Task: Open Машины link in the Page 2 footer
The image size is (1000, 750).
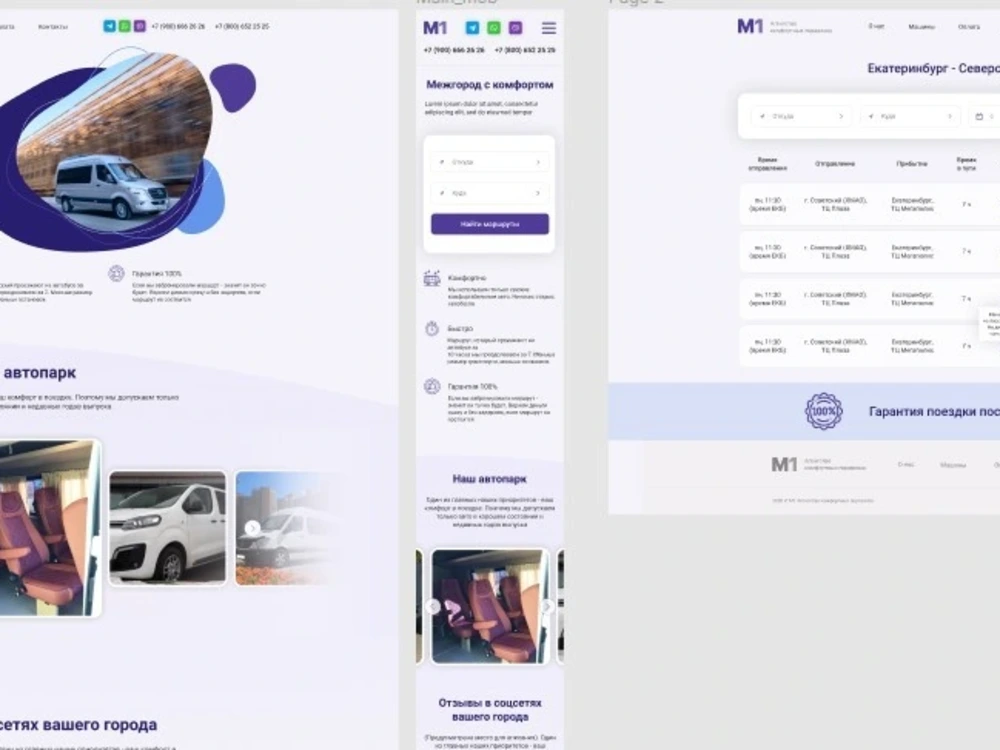Action: 953,465
